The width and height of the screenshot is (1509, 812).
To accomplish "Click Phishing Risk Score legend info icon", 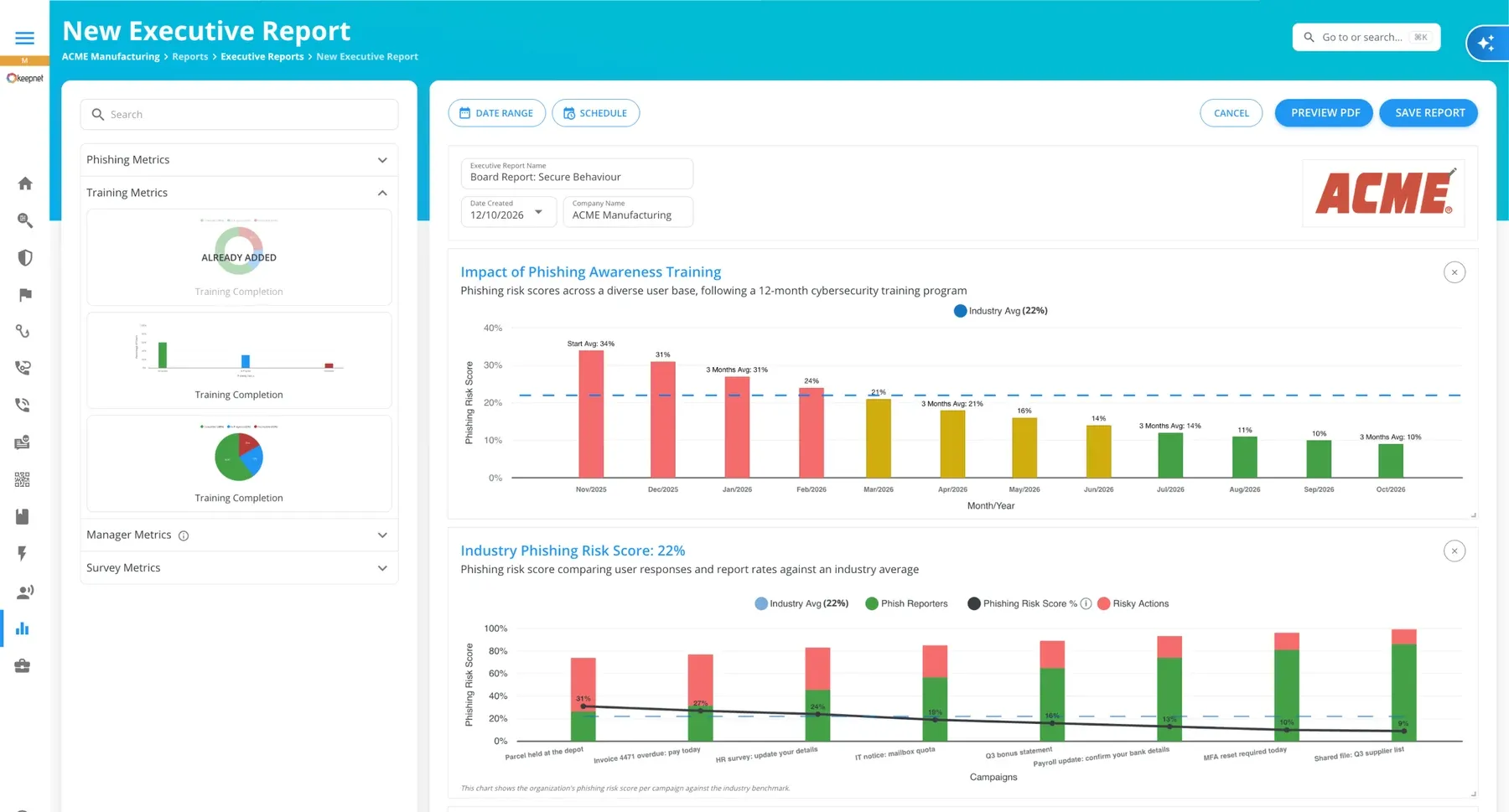I will (x=1086, y=603).
